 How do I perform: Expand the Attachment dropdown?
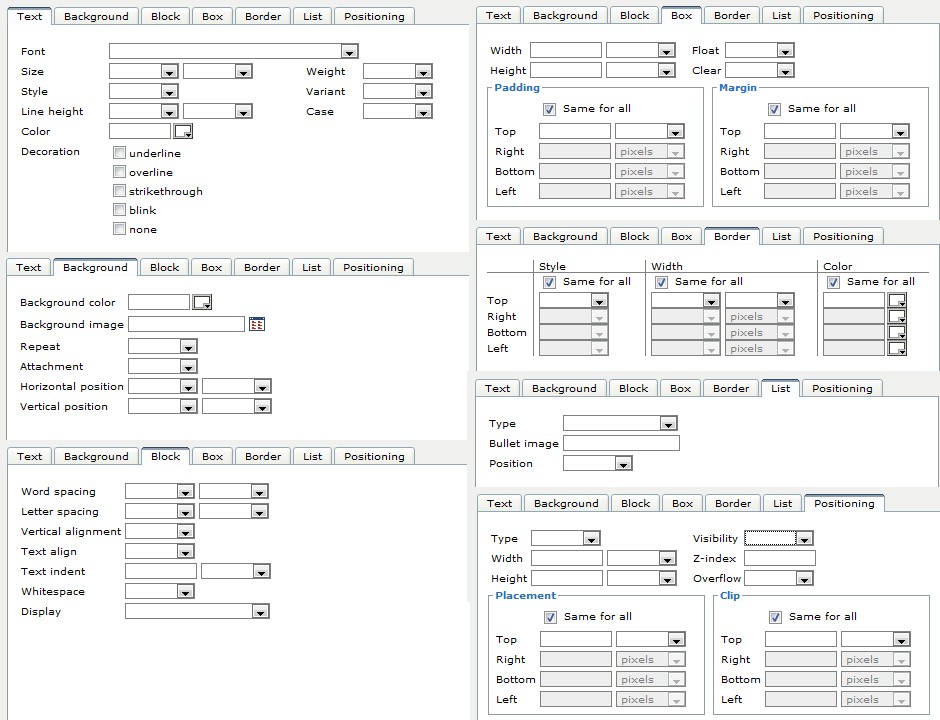pos(162,366)
